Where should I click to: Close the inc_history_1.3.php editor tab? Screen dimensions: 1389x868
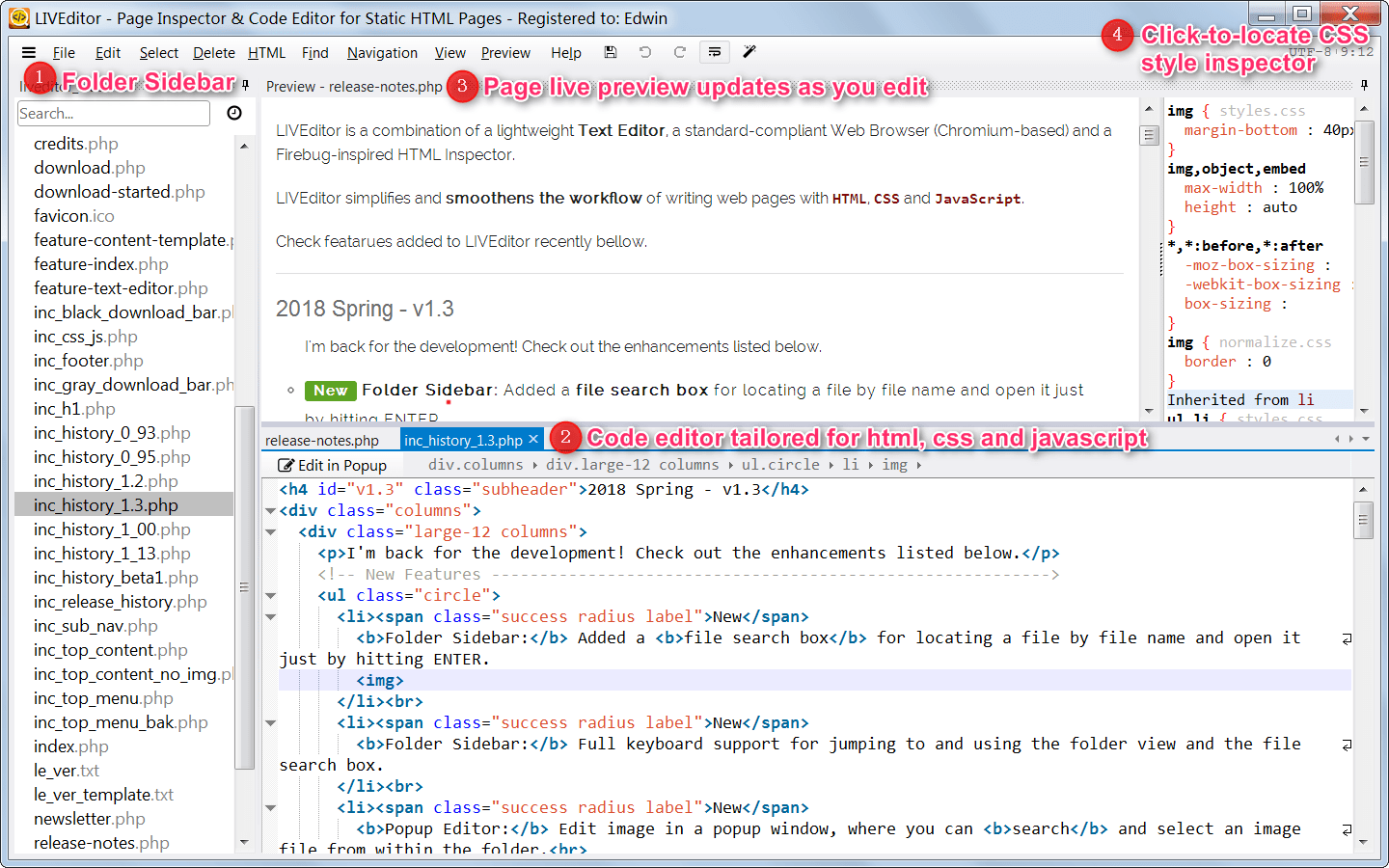532,441
